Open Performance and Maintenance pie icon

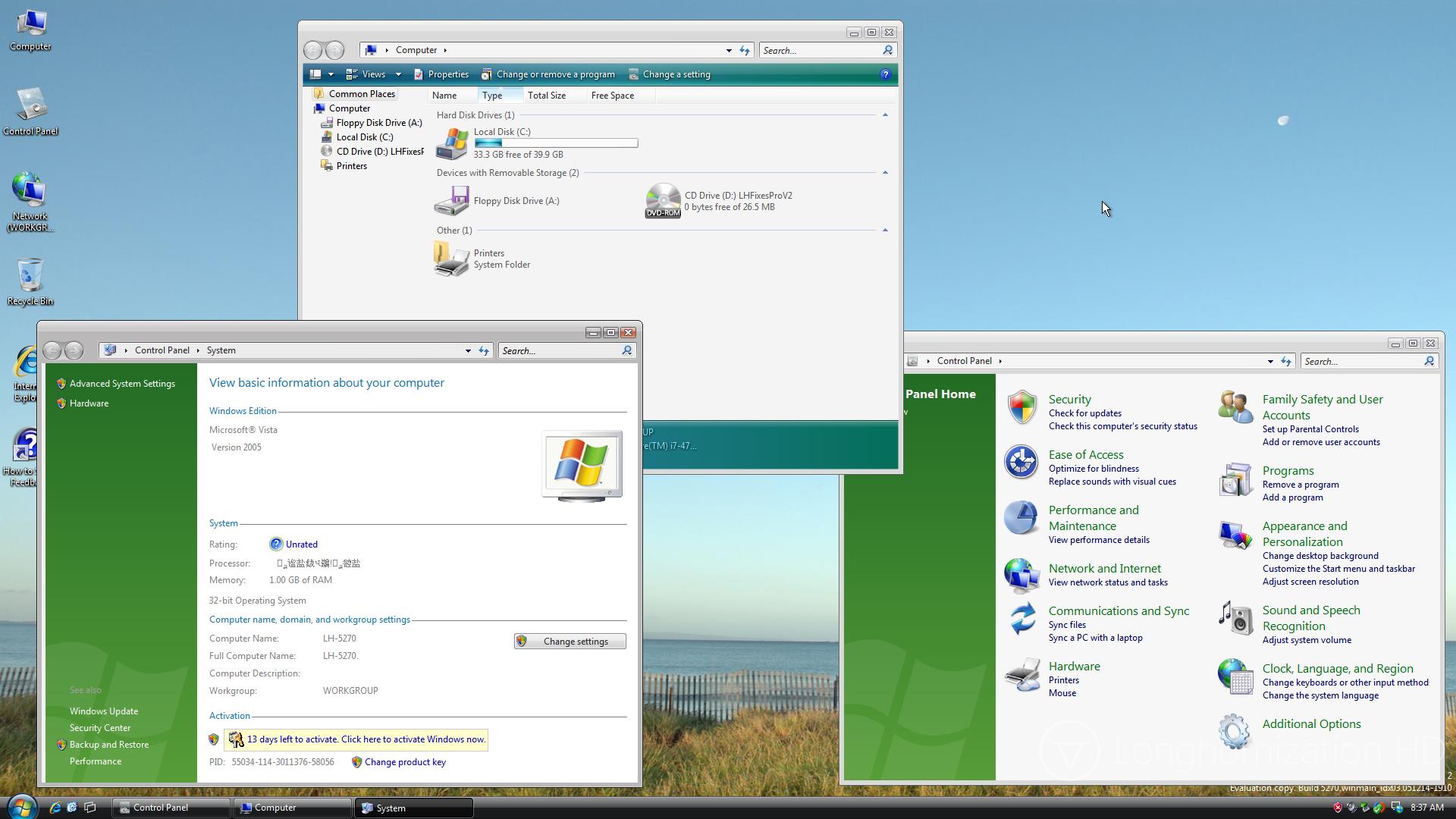coord(1021,518)
